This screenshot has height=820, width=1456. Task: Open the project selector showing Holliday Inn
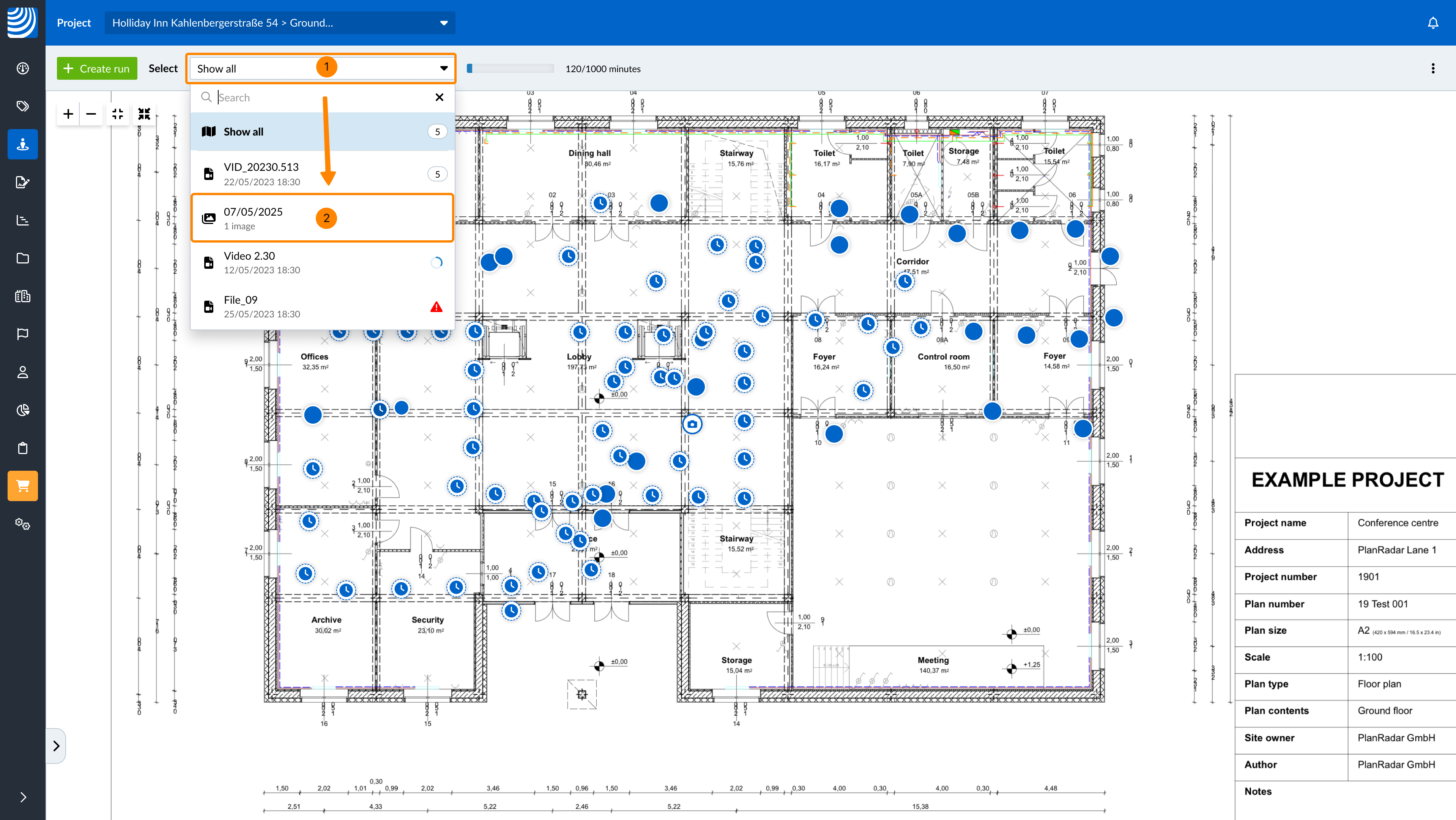[280, 23]
